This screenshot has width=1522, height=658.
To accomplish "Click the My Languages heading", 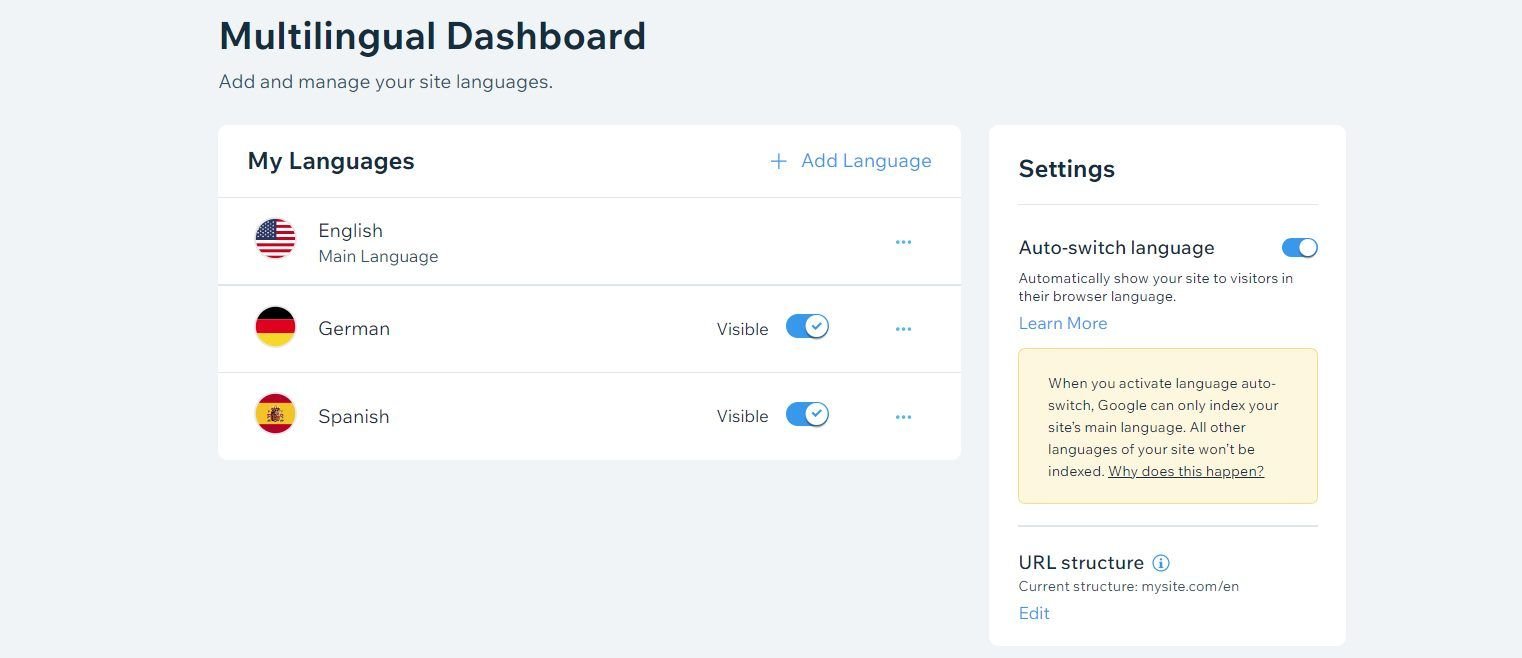I will (331, 161).
